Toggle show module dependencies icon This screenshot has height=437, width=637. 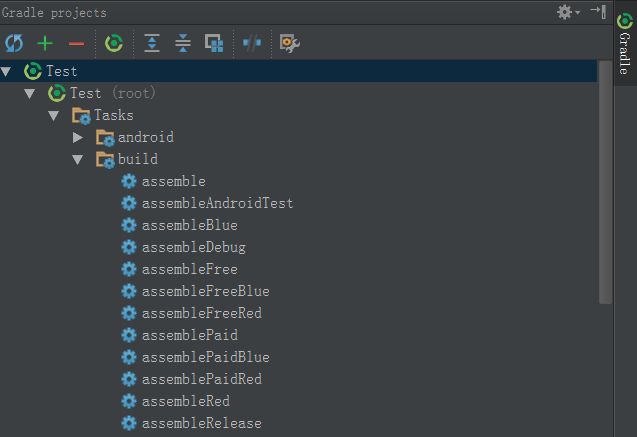(x=214, y=43)
